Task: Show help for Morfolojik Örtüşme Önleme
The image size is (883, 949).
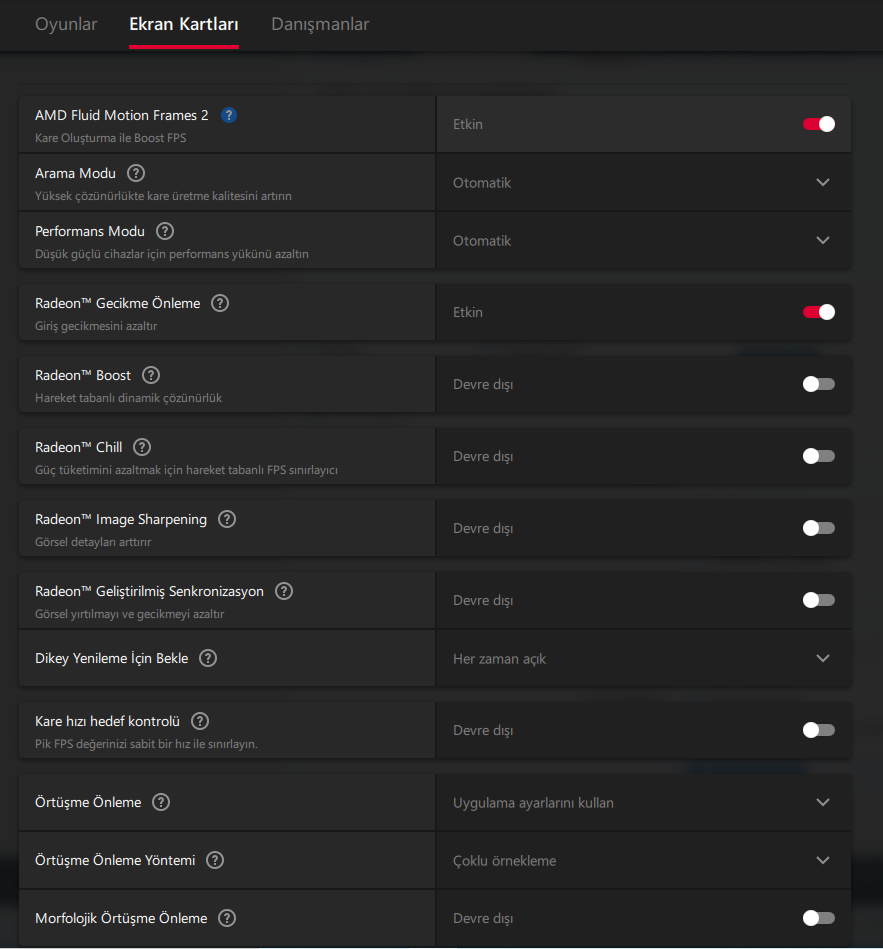Action: pos(227,918)
